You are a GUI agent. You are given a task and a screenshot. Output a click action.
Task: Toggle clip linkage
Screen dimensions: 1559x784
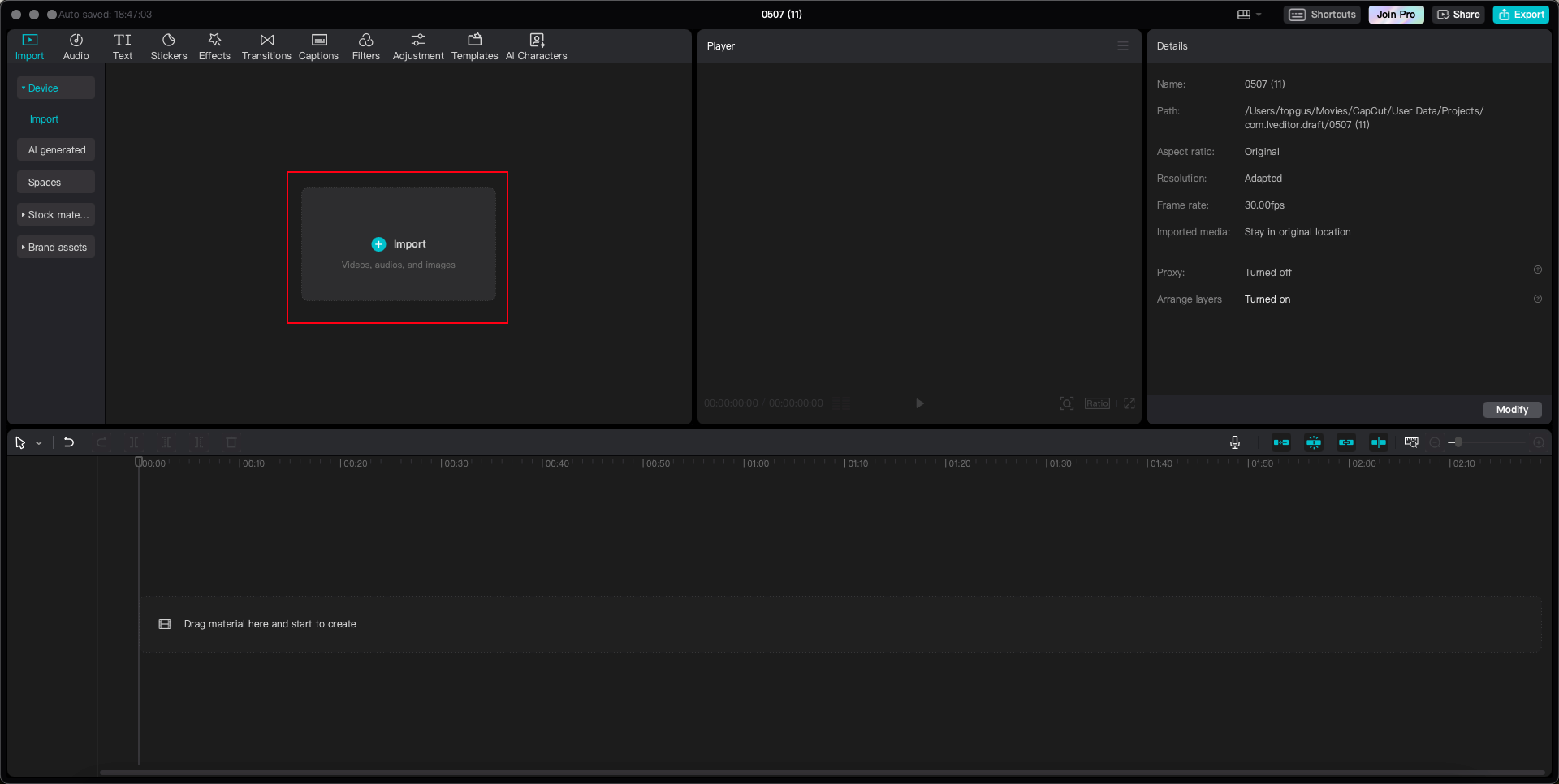[1346, 442]
